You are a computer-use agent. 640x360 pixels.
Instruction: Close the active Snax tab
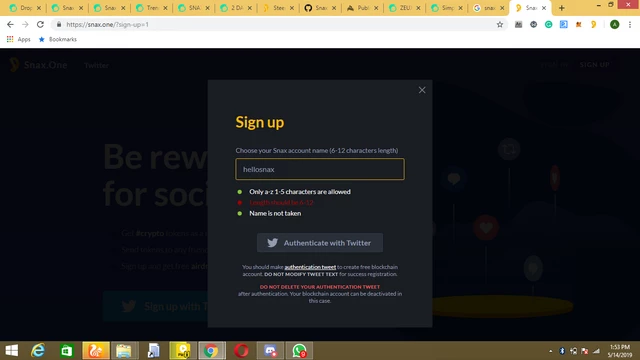click(544, 8)
